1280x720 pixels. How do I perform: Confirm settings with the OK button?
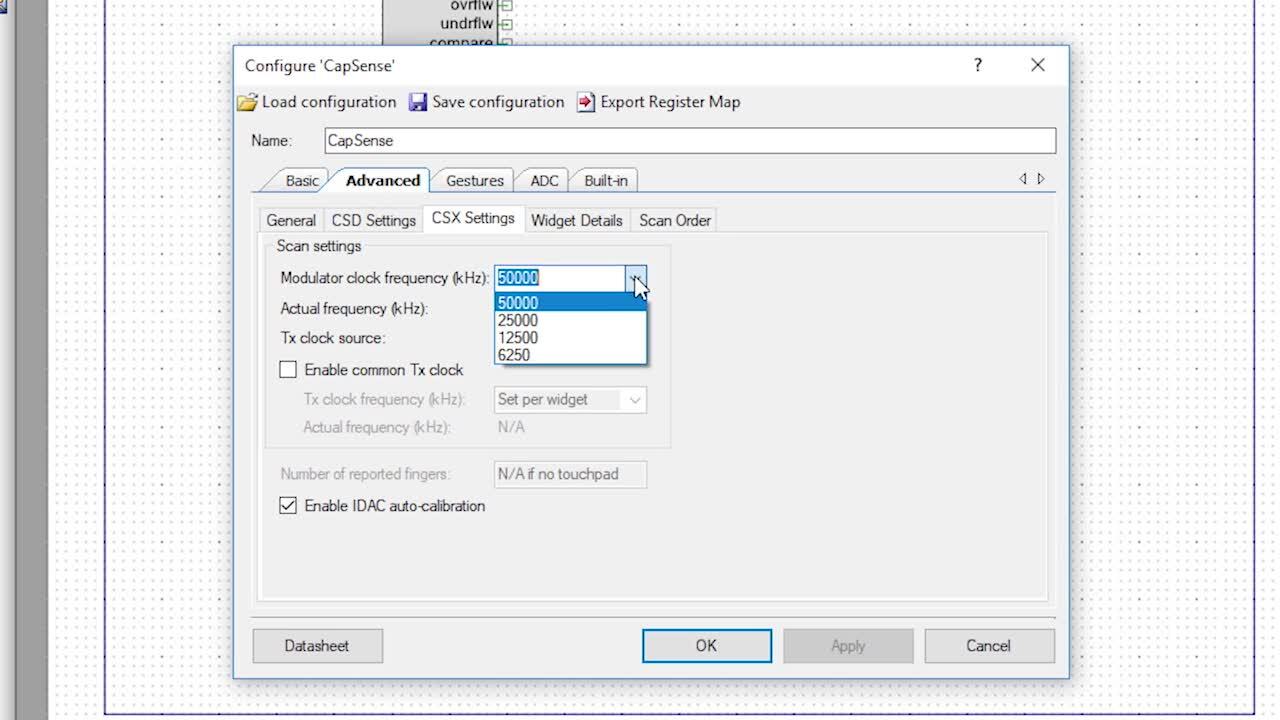706,645
